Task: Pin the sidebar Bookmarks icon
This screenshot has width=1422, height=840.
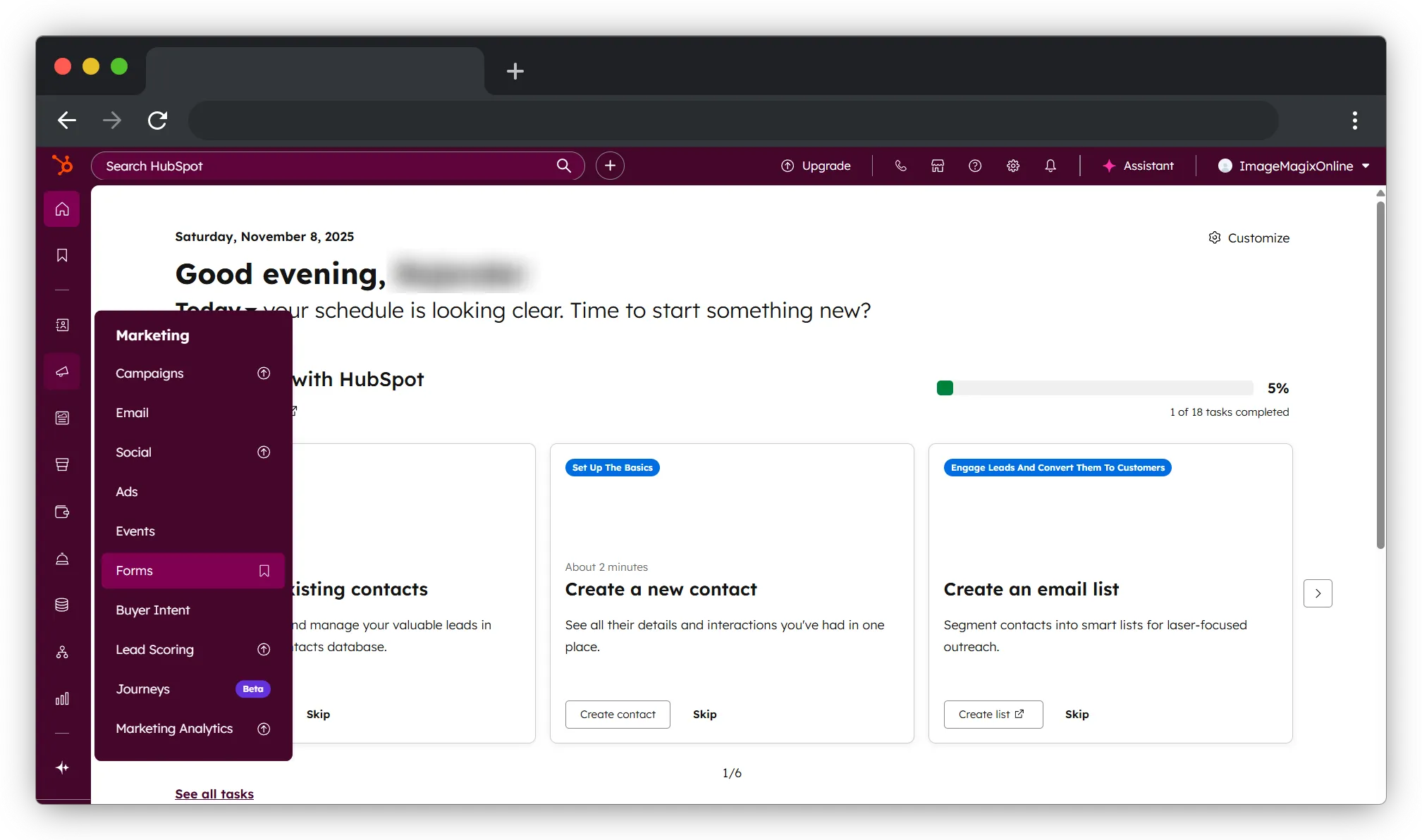Action: [x=62, y=255]
